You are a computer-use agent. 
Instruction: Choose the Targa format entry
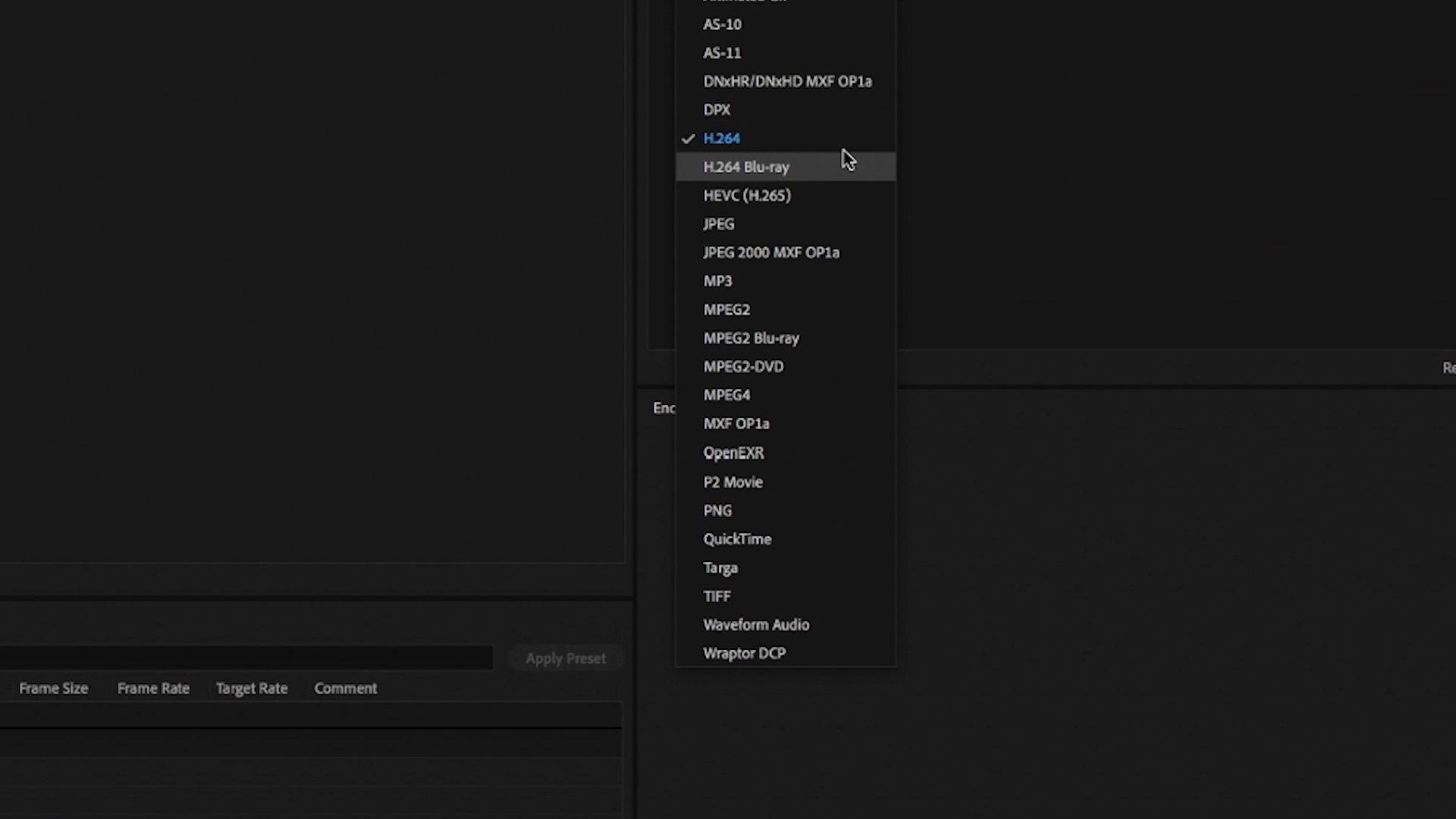pos(786,568)
